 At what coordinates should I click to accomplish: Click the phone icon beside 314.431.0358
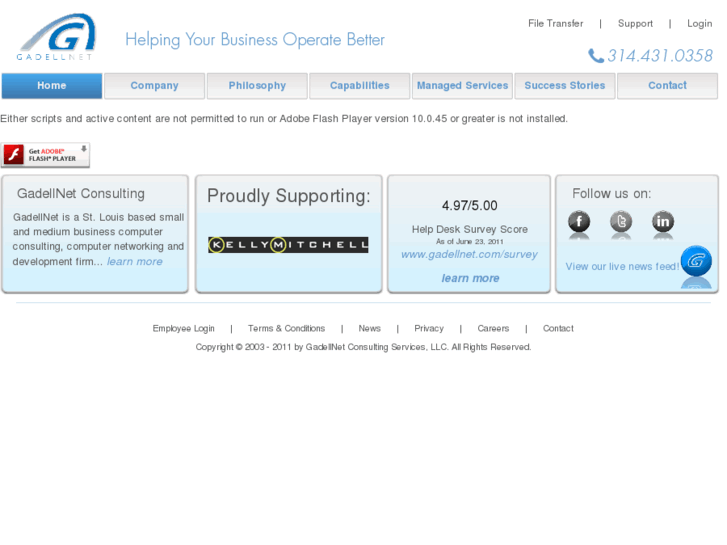(596, 56)
